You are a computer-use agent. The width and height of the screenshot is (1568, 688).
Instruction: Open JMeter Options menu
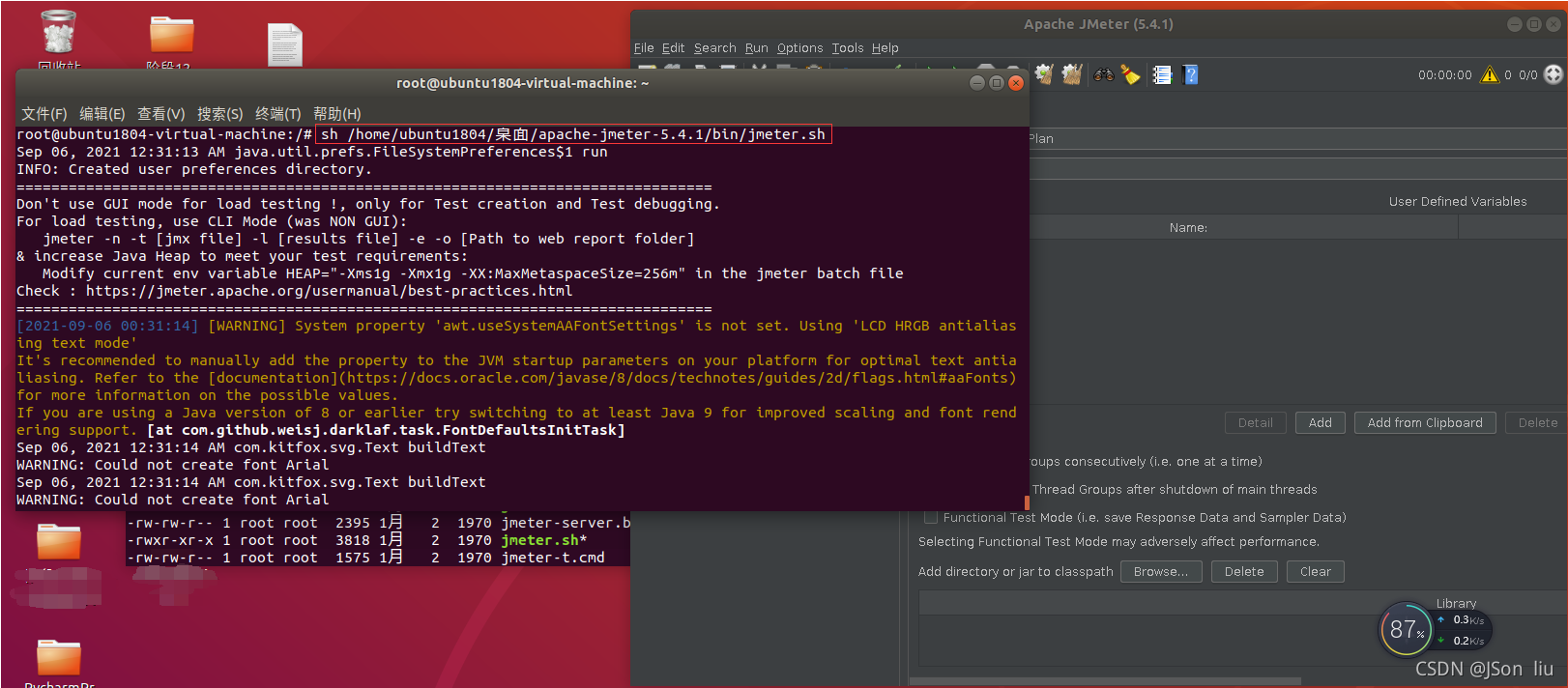[x=799, y=47]
